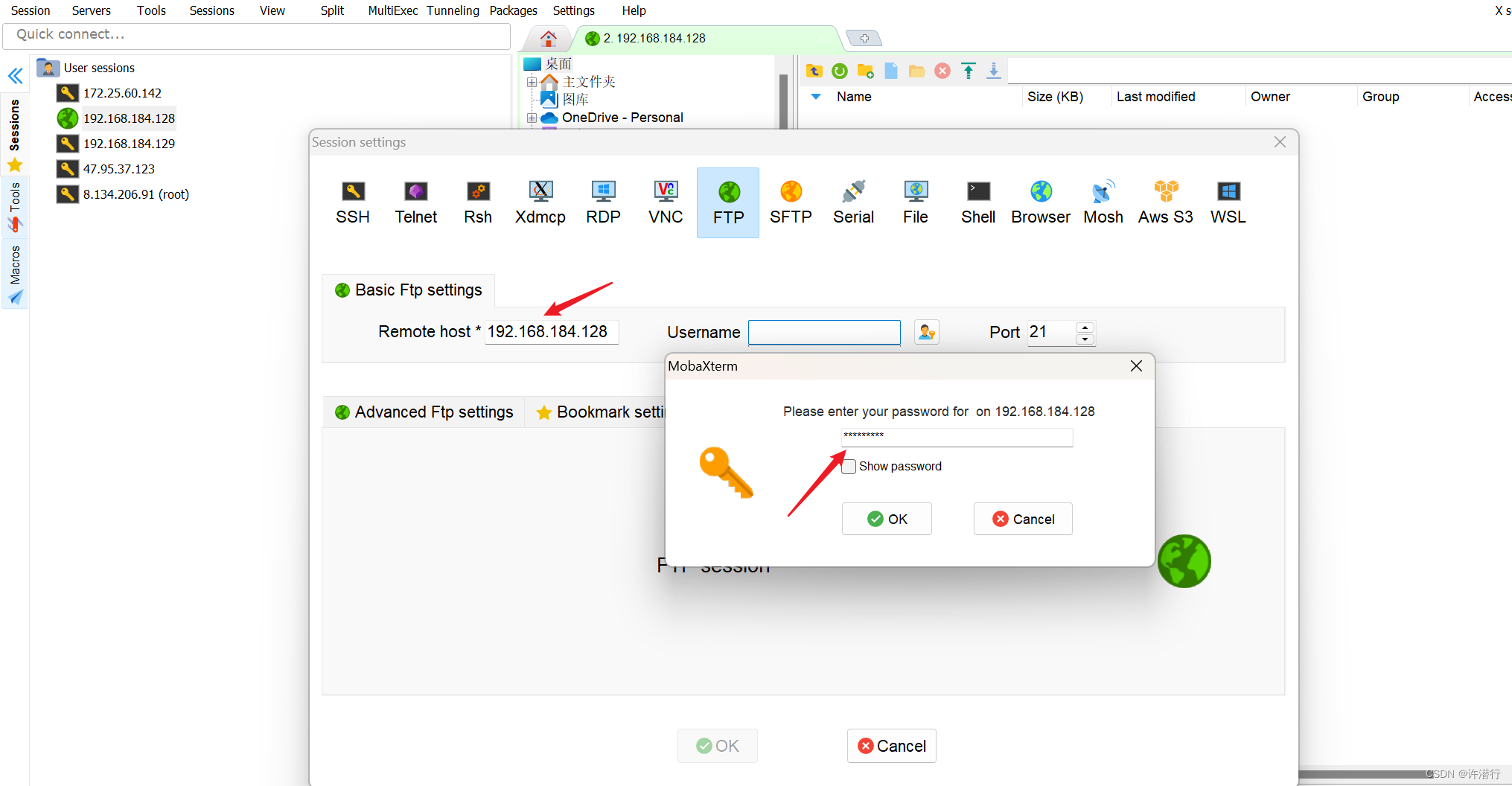1512x786 pixels.
Task: Confirm password with OK in MobaXterm dialog
Action: point(887,519)
